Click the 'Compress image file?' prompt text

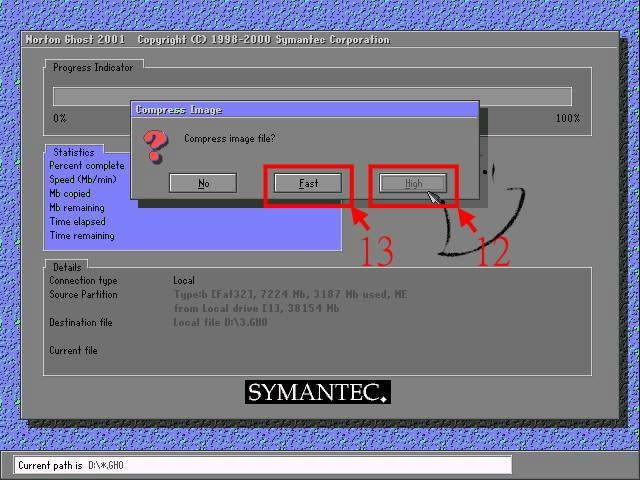pyautogui.click(x=230, y=138)
